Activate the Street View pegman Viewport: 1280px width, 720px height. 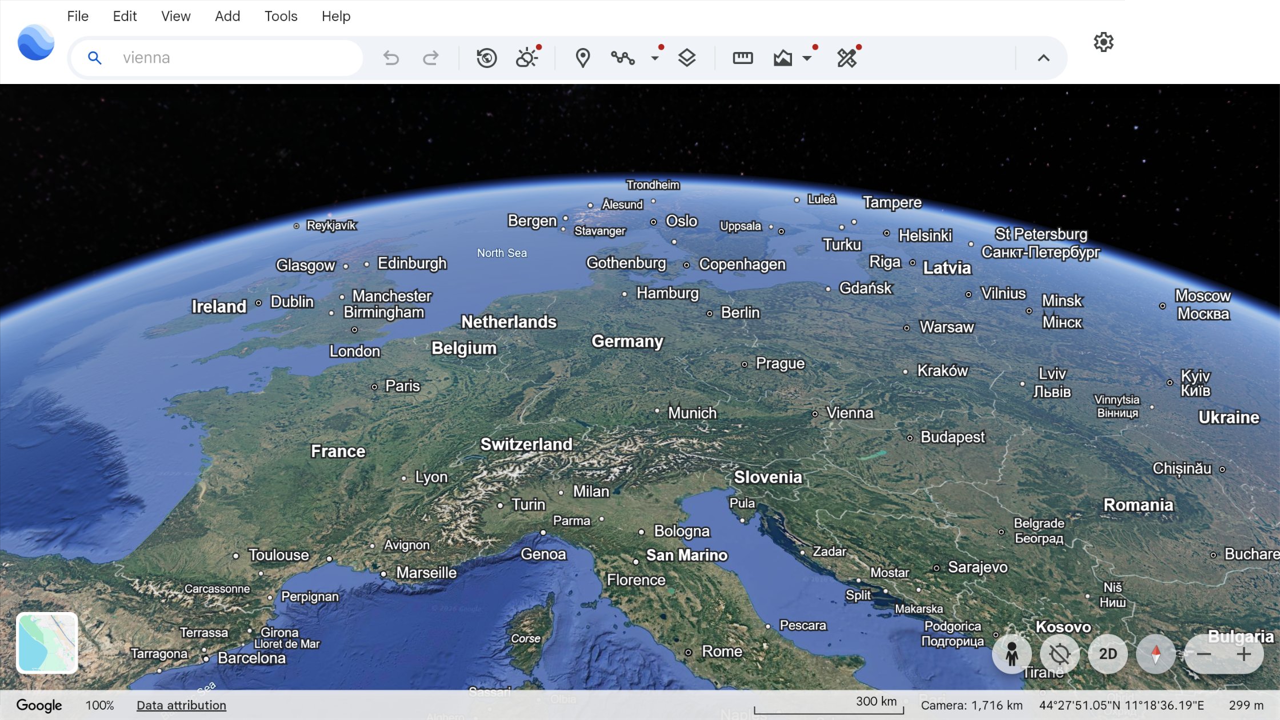pyautogui.click(x=1012, y=654)
